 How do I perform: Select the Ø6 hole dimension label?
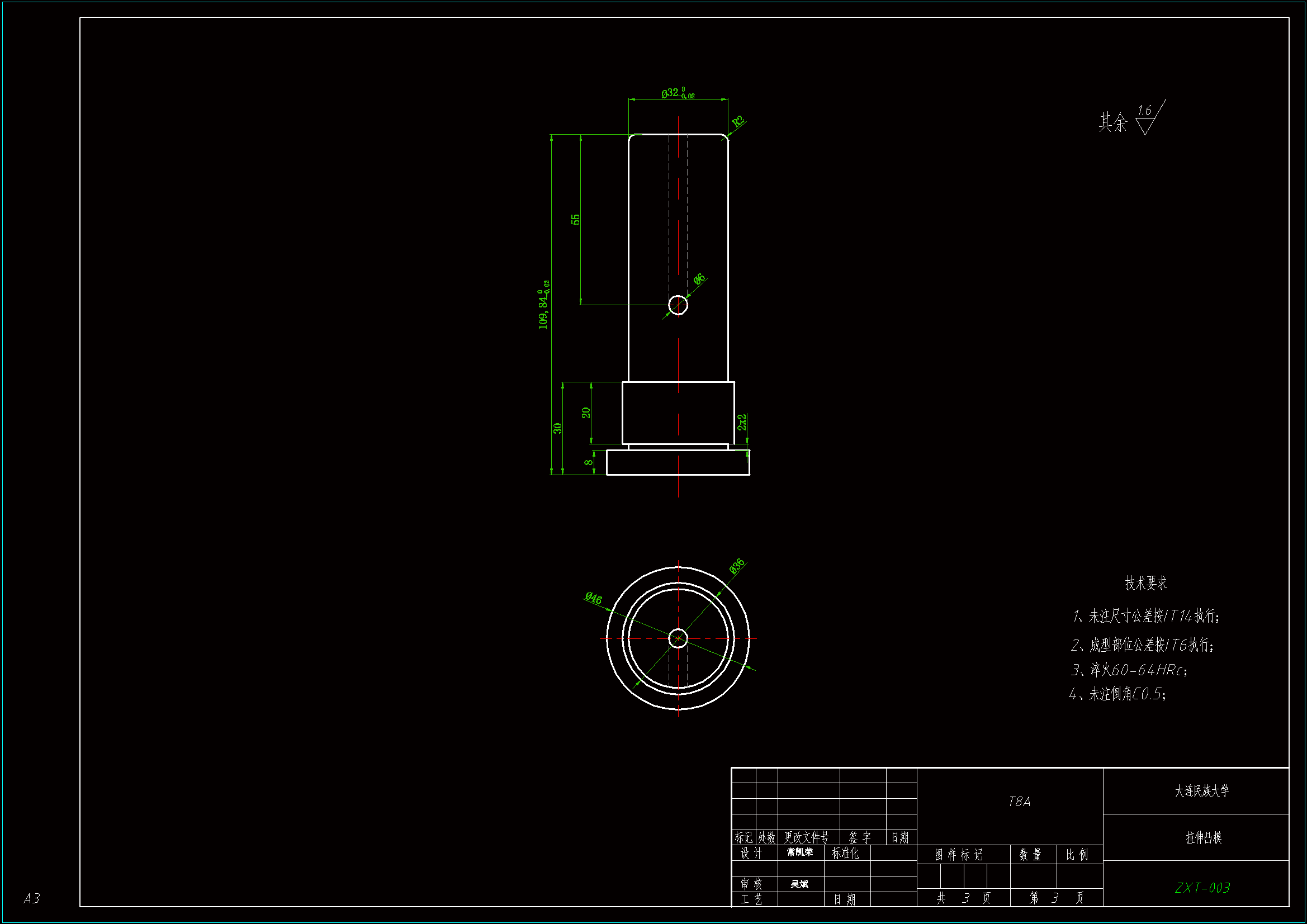699,279
